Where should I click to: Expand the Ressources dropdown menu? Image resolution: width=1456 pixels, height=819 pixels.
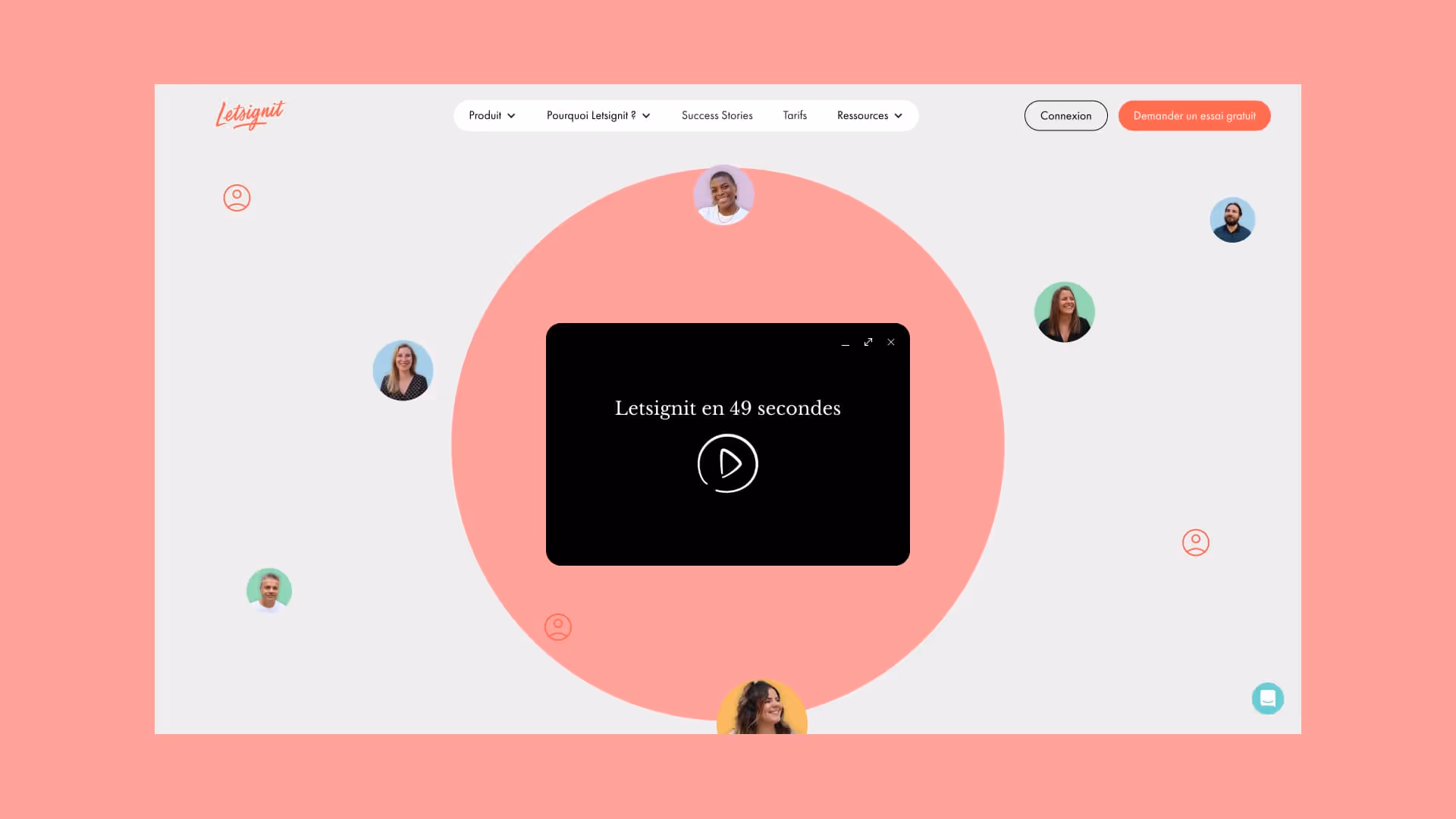[869, 115]
